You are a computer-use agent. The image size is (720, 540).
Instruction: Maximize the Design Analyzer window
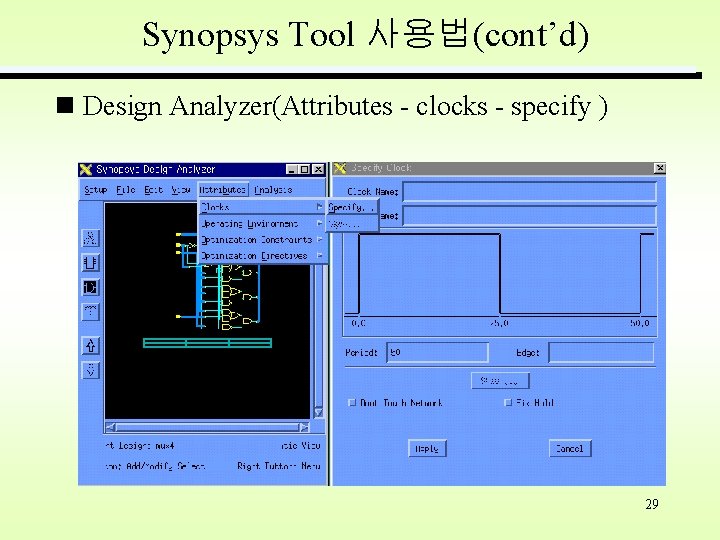[x=304, y=169]
